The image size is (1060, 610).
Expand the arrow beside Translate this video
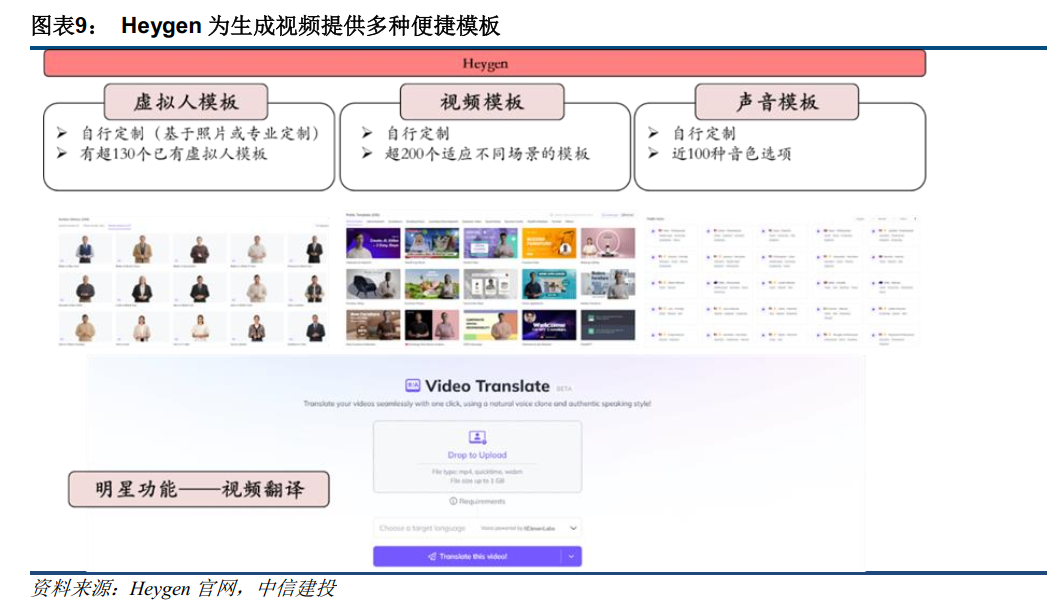point(571,556)
